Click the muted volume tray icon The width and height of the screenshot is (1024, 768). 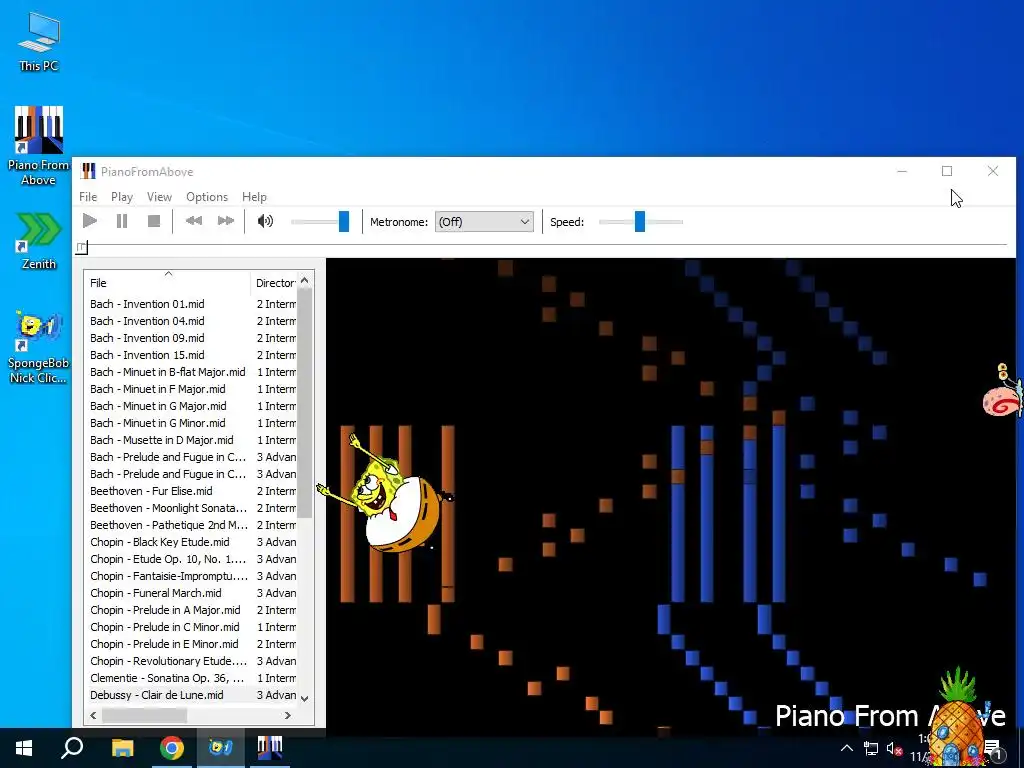tap(894, 749)
